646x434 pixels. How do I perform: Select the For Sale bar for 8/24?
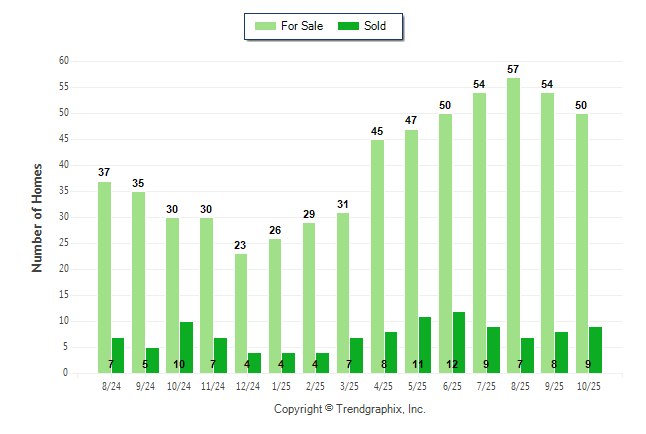(x=104, y=277)
